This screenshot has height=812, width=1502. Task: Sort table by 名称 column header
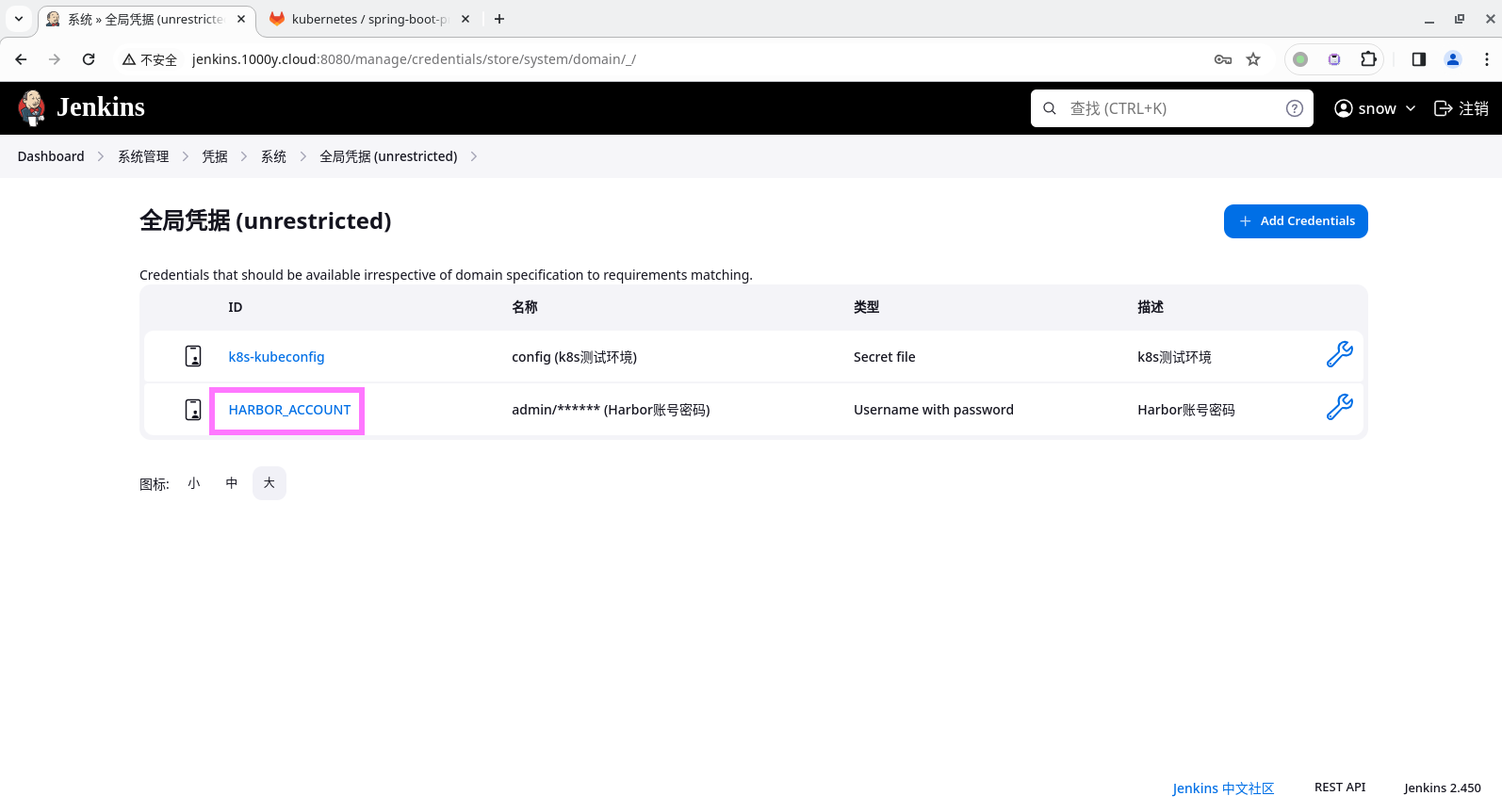[x=525, y=307]
